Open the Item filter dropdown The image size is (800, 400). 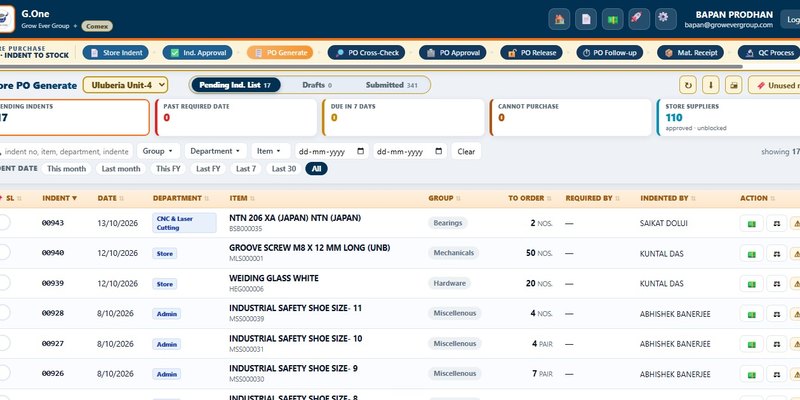click(269, 151)
